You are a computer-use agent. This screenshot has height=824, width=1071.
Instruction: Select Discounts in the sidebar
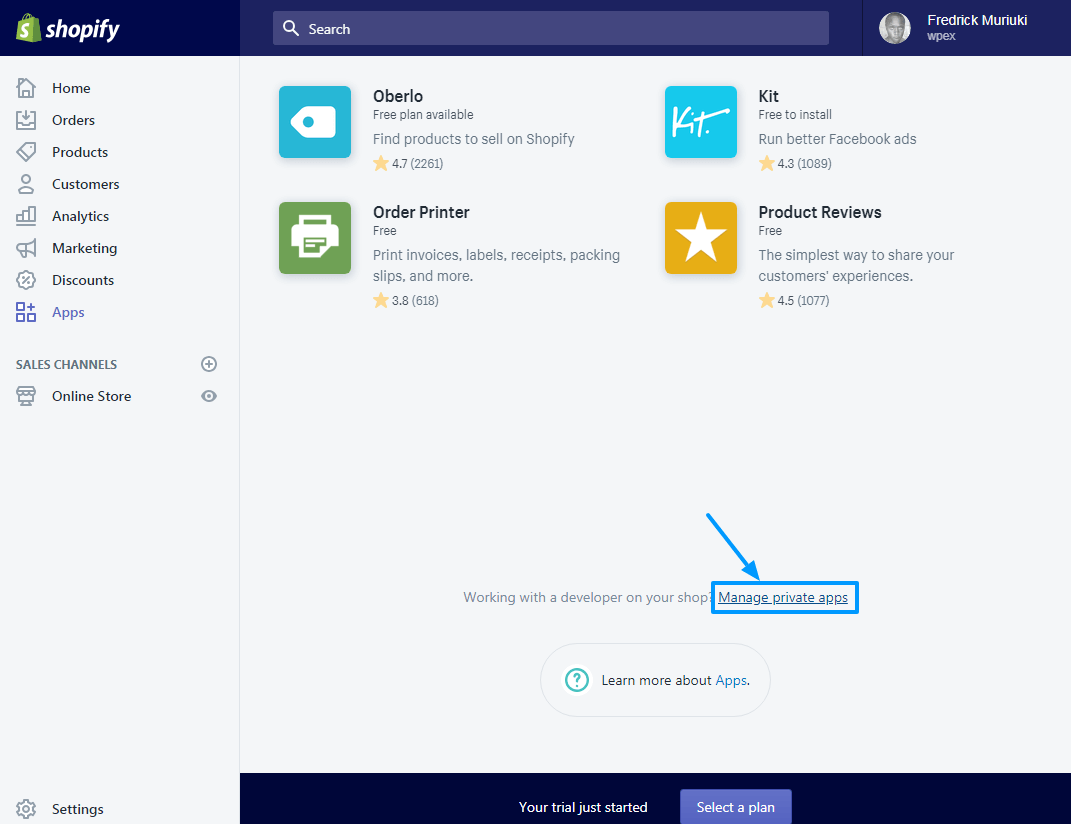point(82,280)
